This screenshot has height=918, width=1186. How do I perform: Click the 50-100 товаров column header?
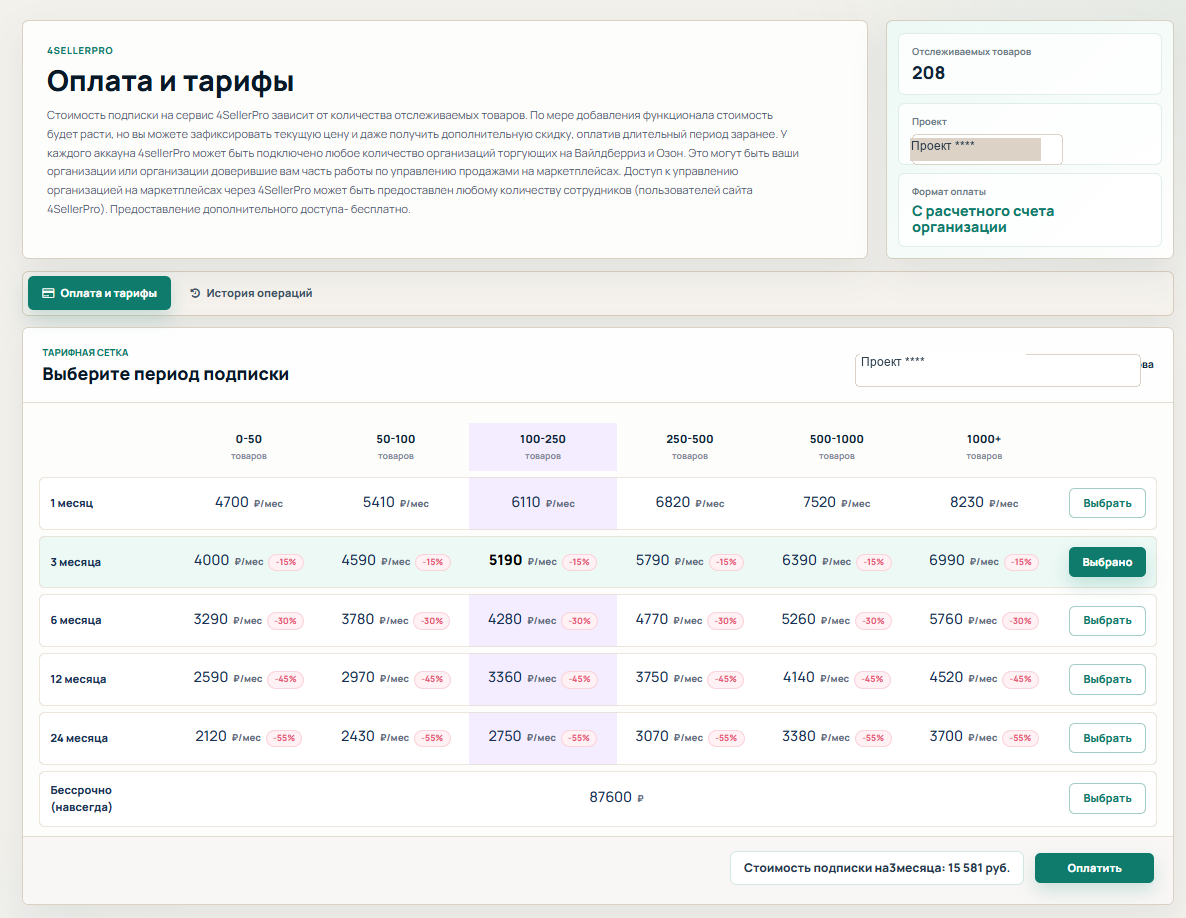pyautogui.click(x=396, y=446)
